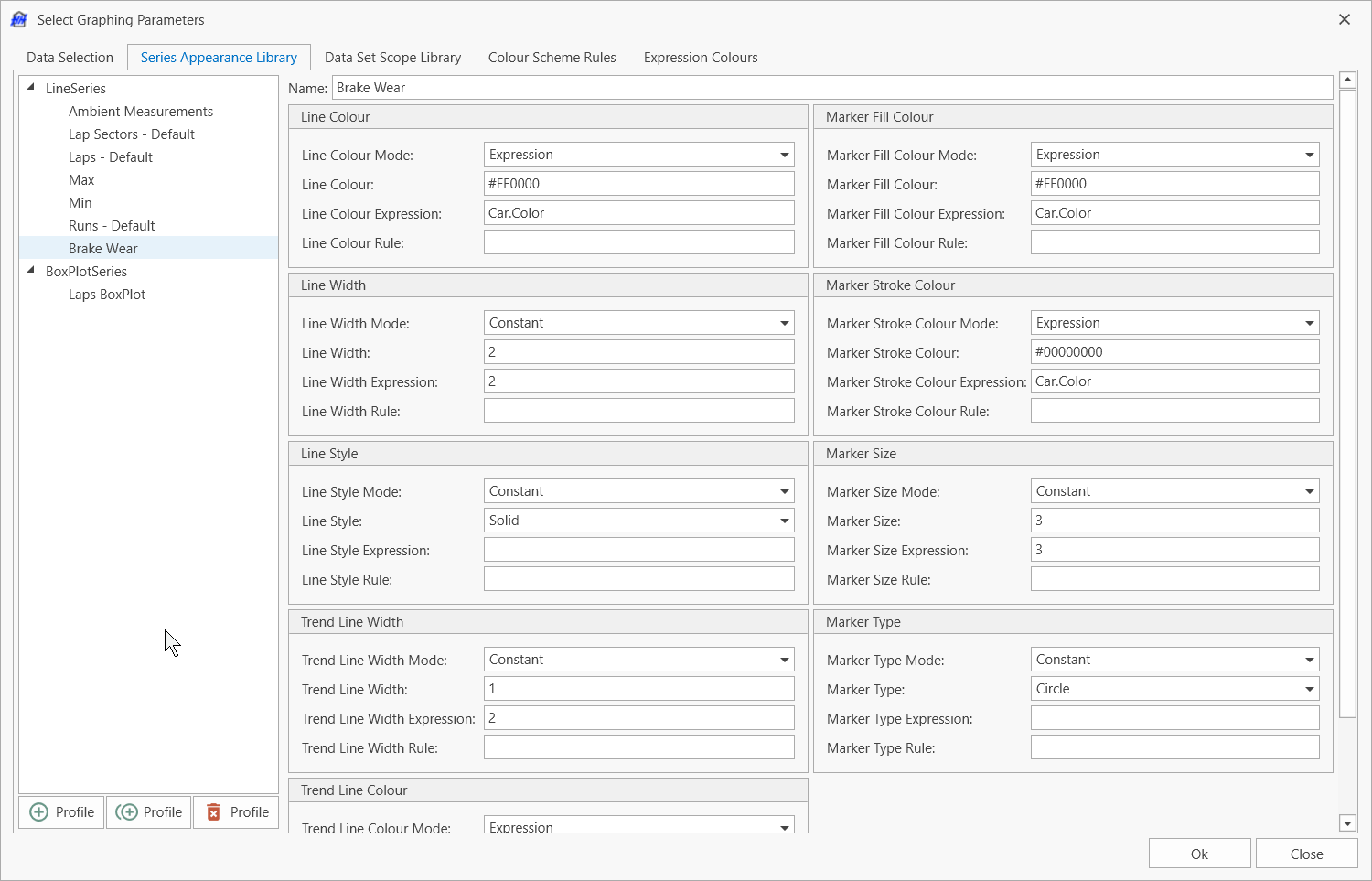Click the Close button at bottom right
The image size is (1372, 881).
point(1306,854)
